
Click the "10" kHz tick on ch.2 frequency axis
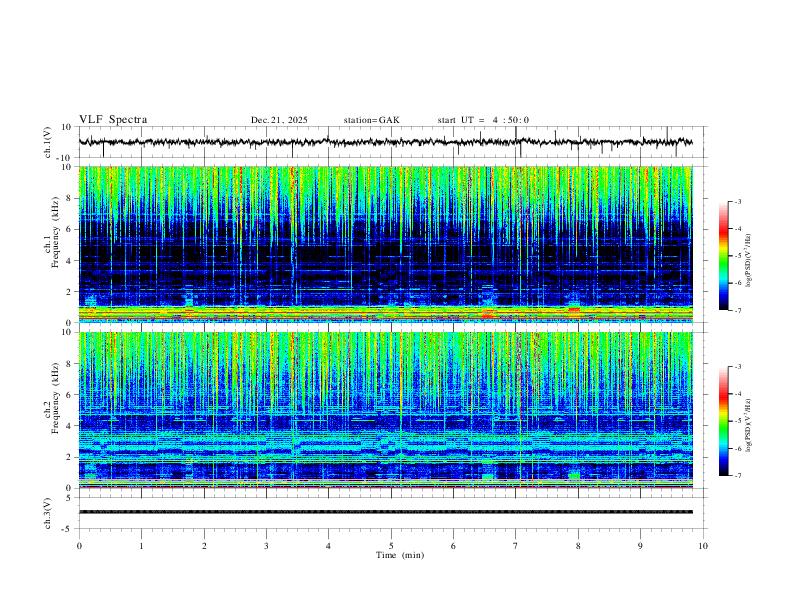[x=67, y=332]
